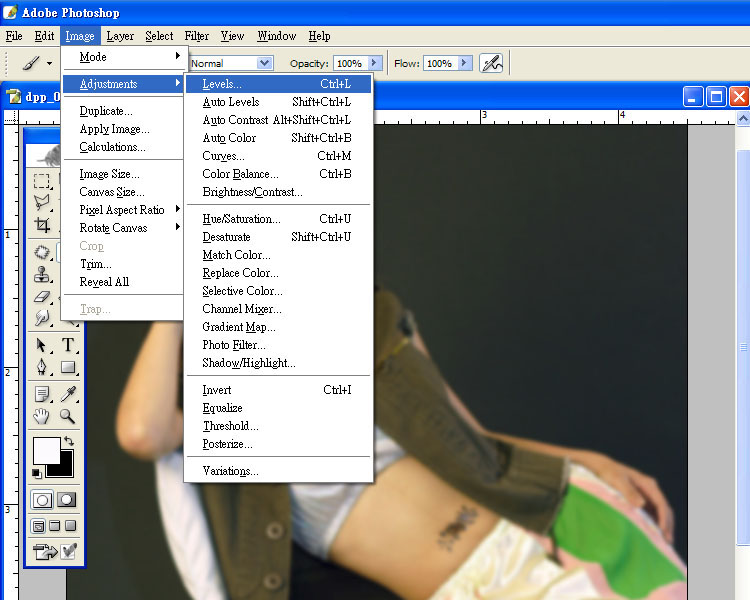750x600 pixels.
Task: Click the foreground color swatch
Action: coord(46,451)
